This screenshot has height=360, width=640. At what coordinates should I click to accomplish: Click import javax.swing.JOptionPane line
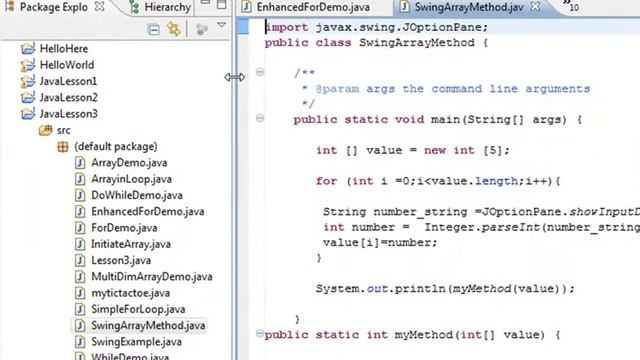click(x=376, y=28)
